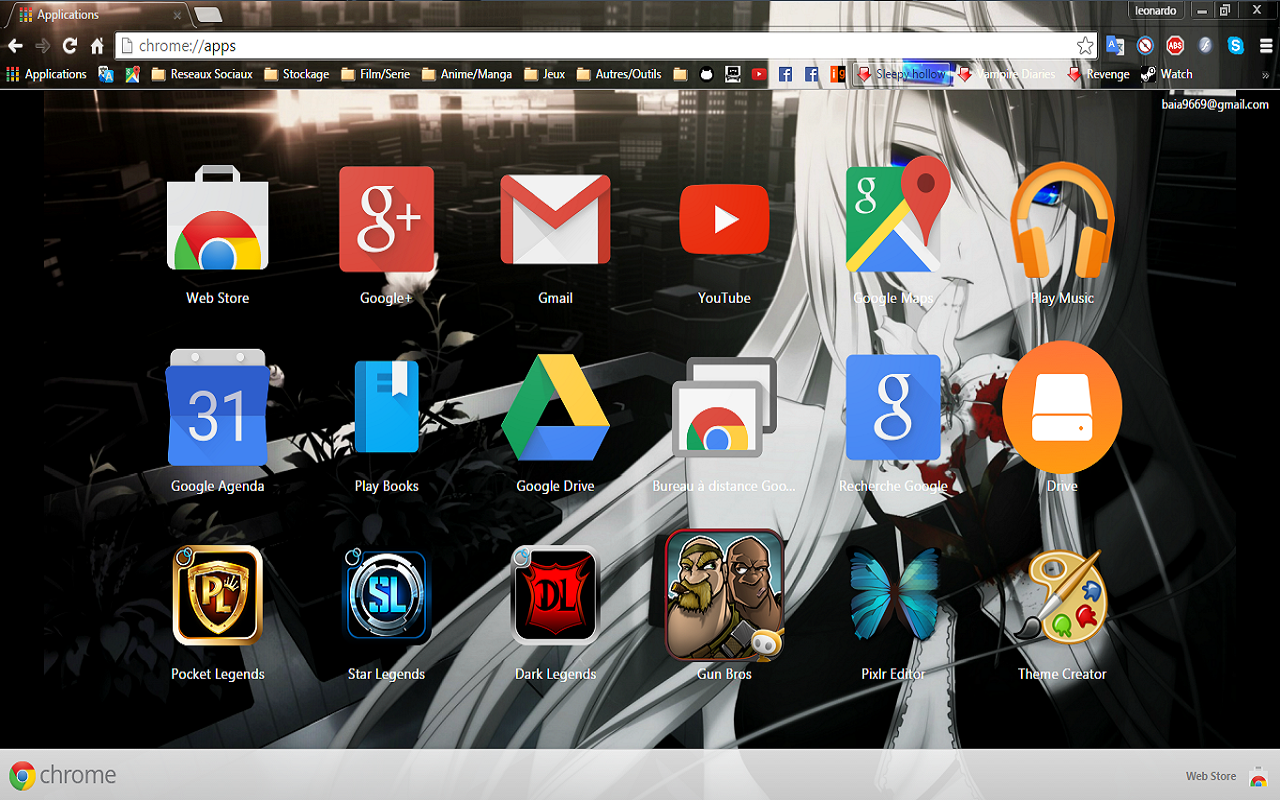The image size is (1280, 800).
Task: Open the Dark Legends game
Action: click(555, 595)
